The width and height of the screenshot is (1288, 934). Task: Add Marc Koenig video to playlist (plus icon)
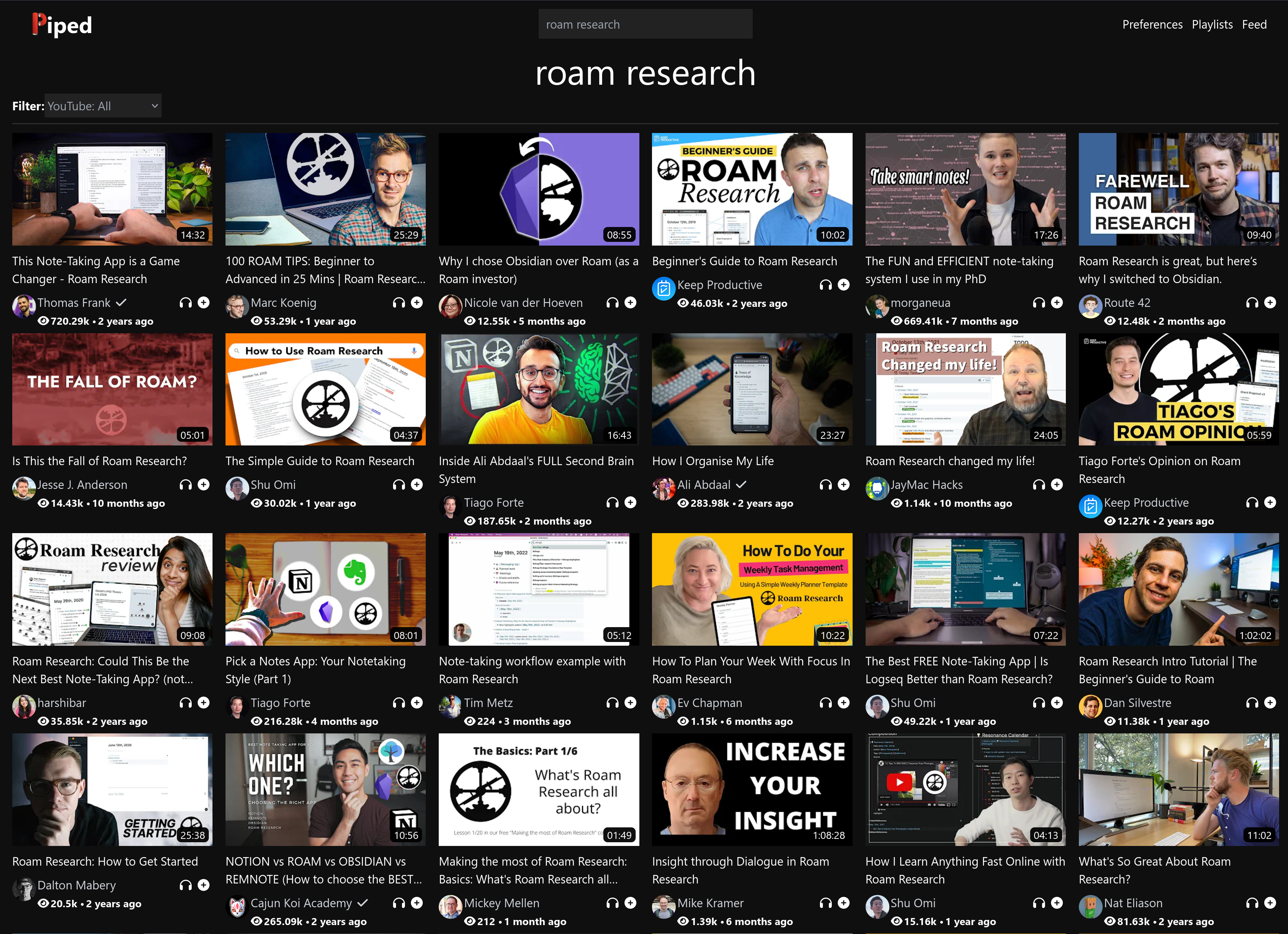click(417, 303)
